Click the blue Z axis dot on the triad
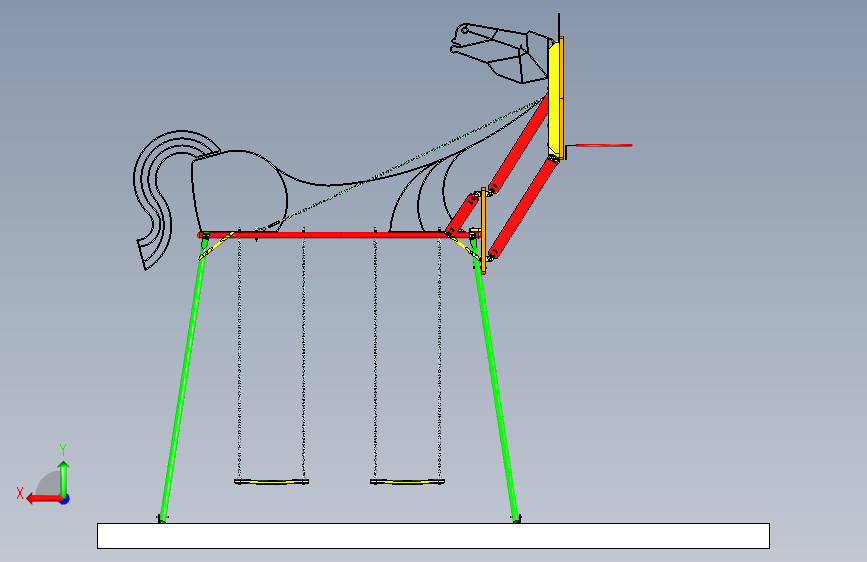Image resolution: width=867 pixels, height=562 pixels. click(65, 499)
